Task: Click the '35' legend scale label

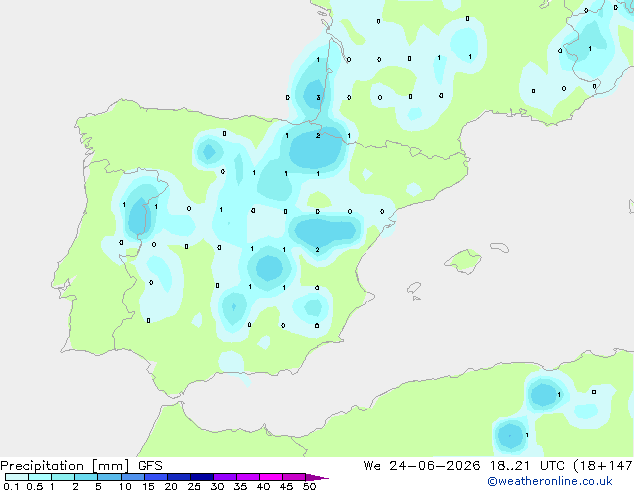Action: [240, 486]
